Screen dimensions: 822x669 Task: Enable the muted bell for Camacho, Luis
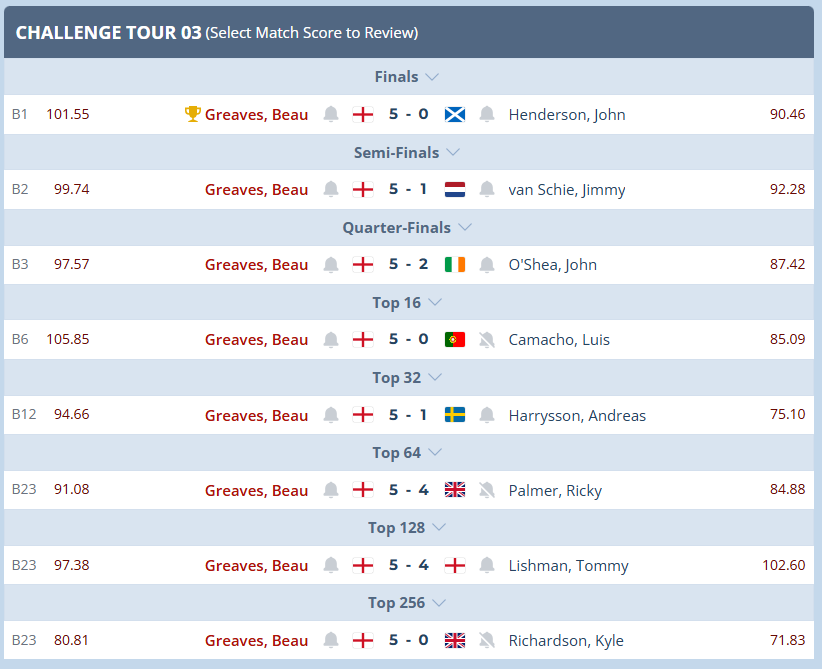pyautogui.click(x=487, y=339)
